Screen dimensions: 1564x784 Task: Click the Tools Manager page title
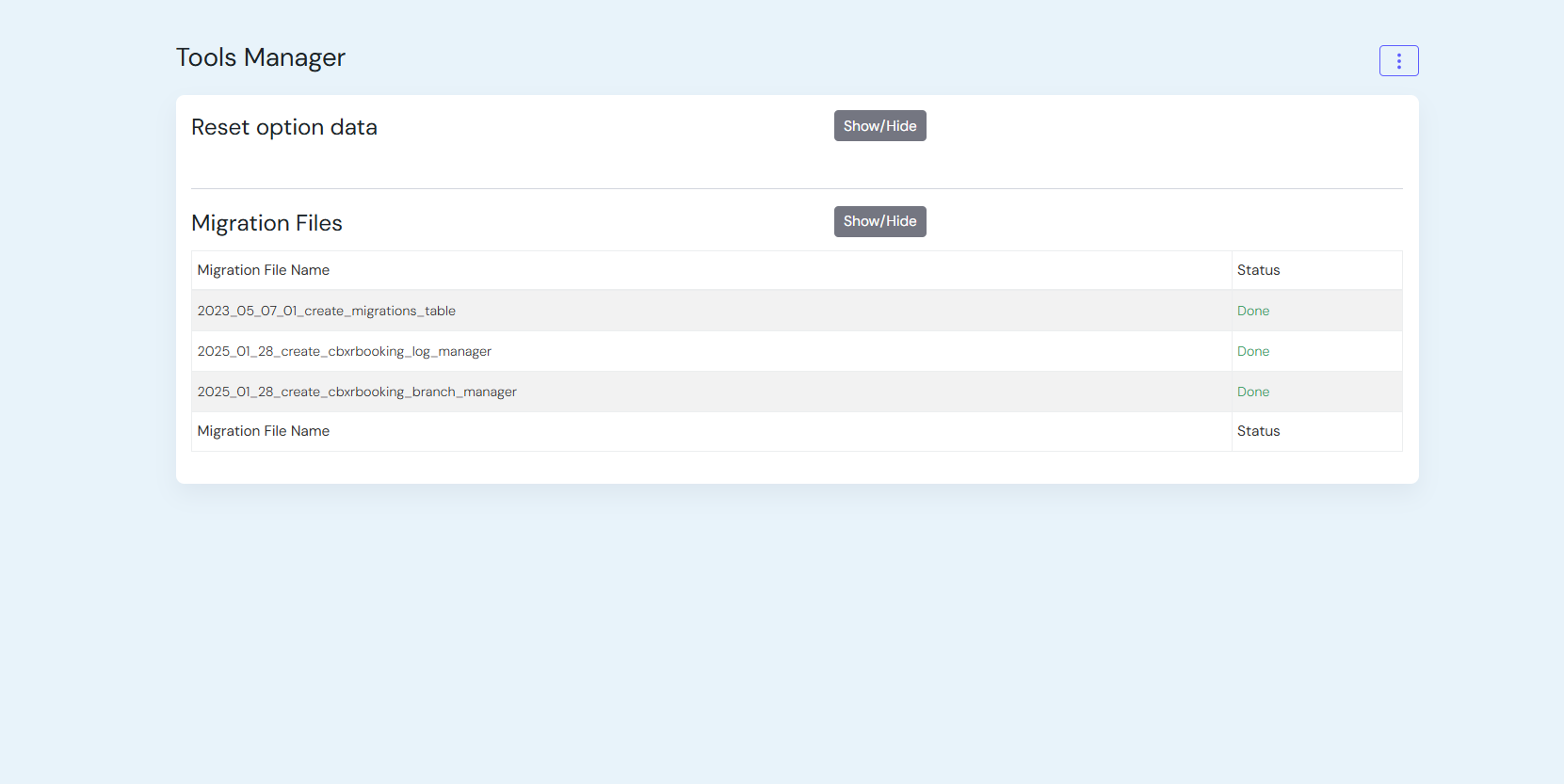coord(261,57)
